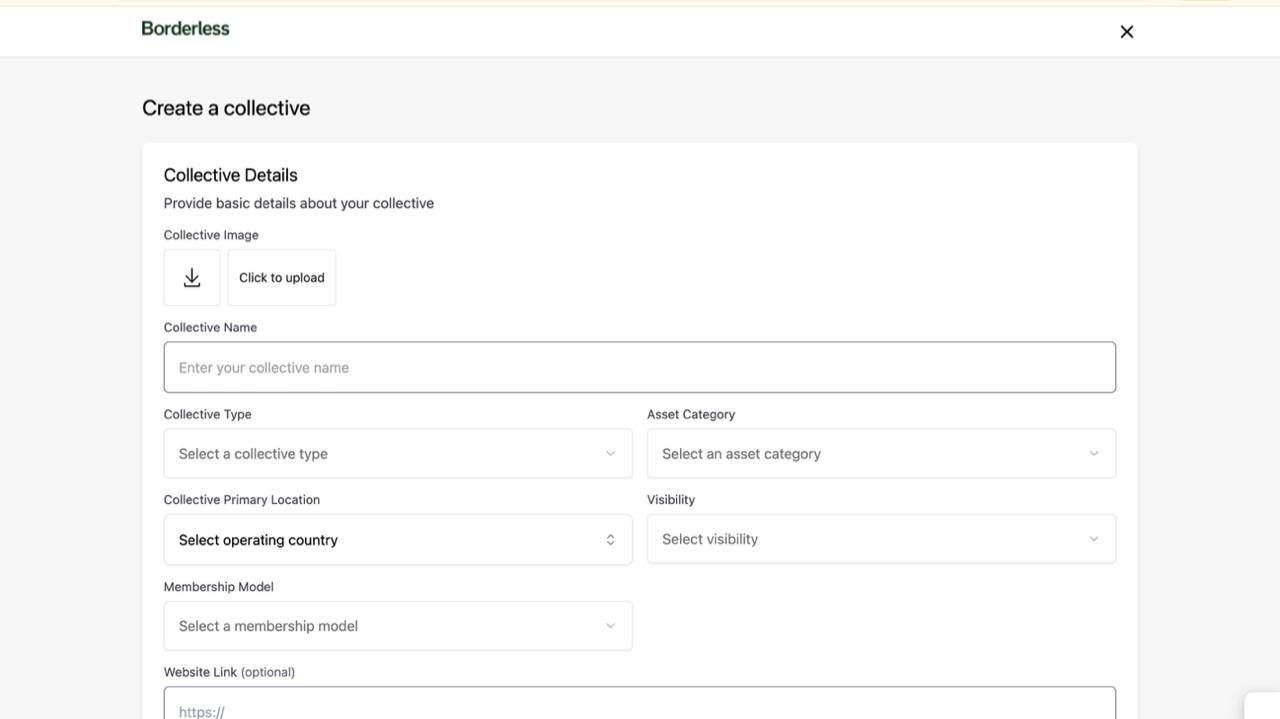This screenshot has height=719, width=1280.
Task: Click the up-down arrows in the operating country selector
Action: (x=610, y=540)
